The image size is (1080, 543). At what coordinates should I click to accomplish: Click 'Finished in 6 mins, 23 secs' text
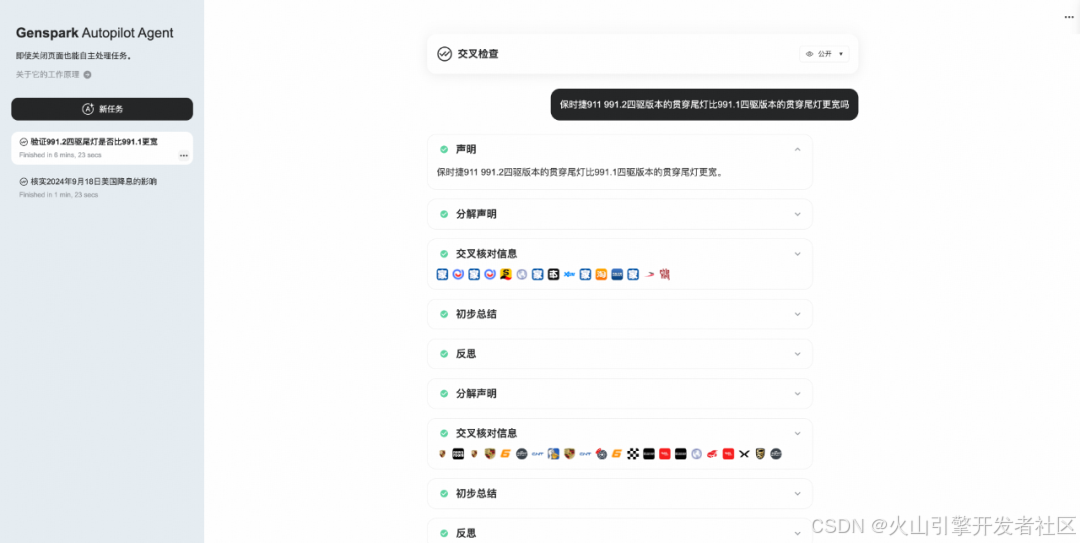click(x=60, y=155)
